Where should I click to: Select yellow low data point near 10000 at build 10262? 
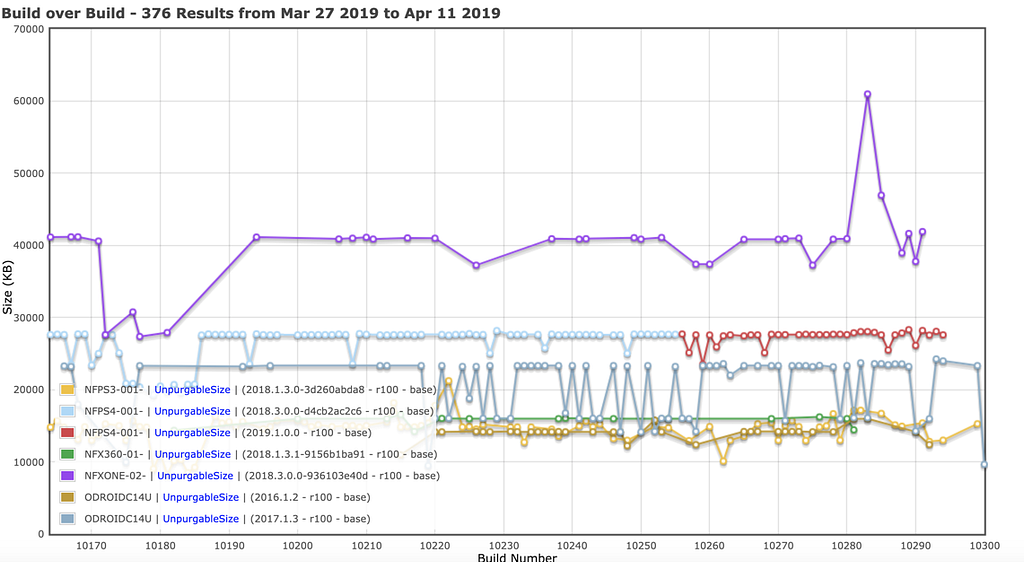pyautogui.click(x=723, y=461)
